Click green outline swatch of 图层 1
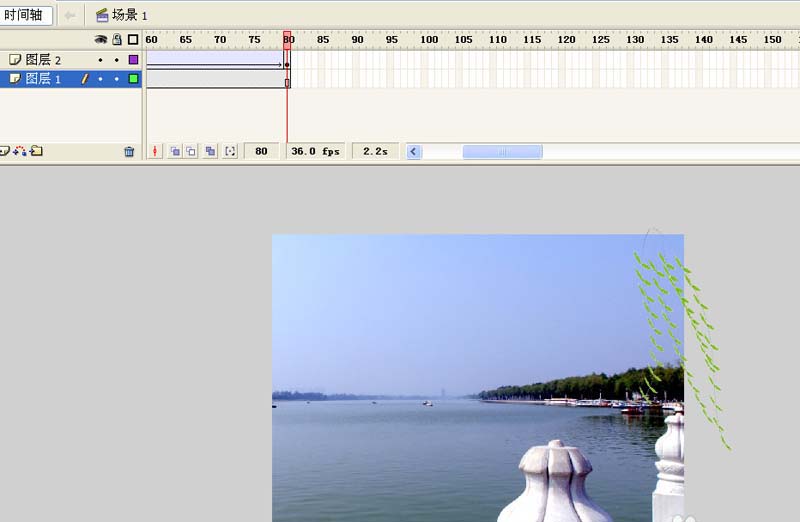Viewport: 800px width, 522px height. (133, 79)
